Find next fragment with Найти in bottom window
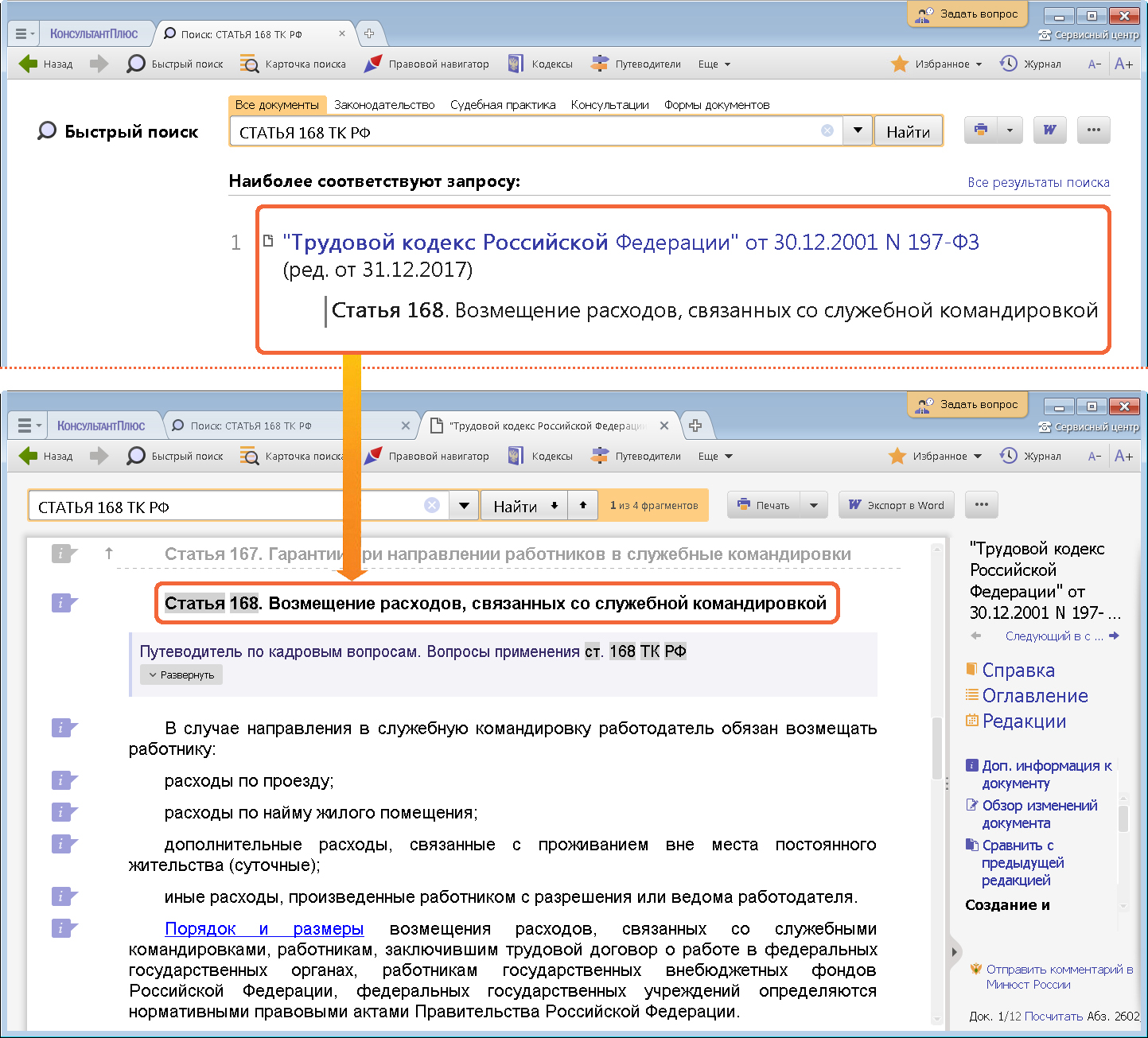This screenshot has width=1148, height=1038. [x=524, y=506]
